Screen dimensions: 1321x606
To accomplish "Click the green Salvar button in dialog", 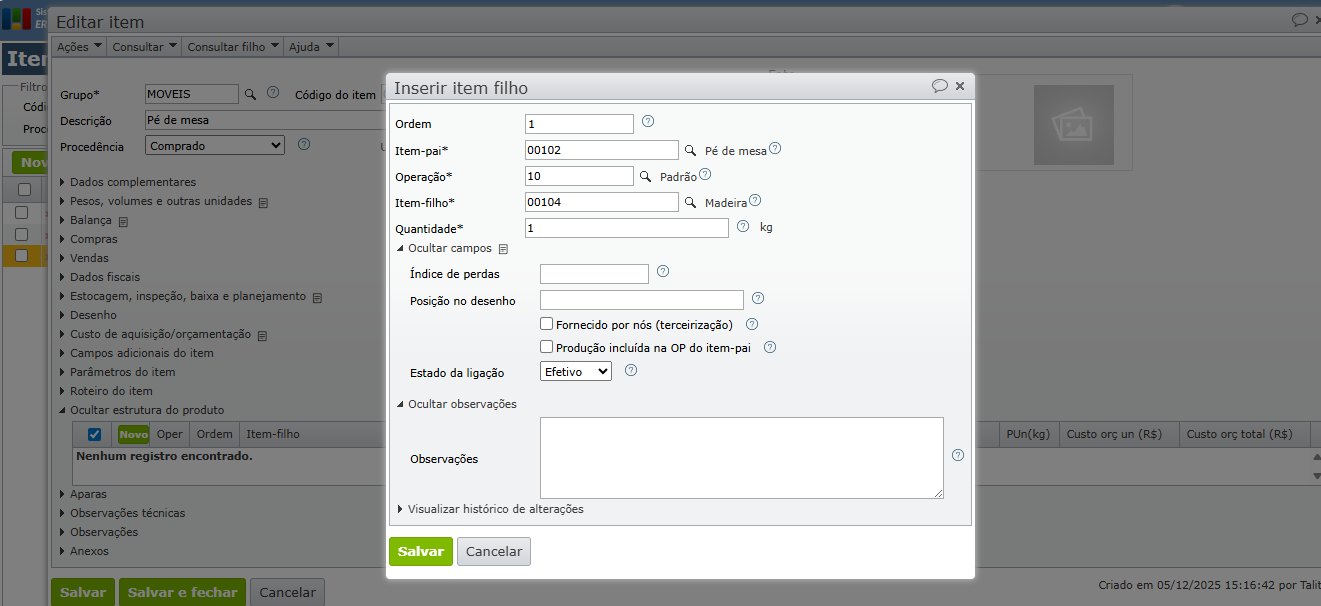I will [421, 552].
